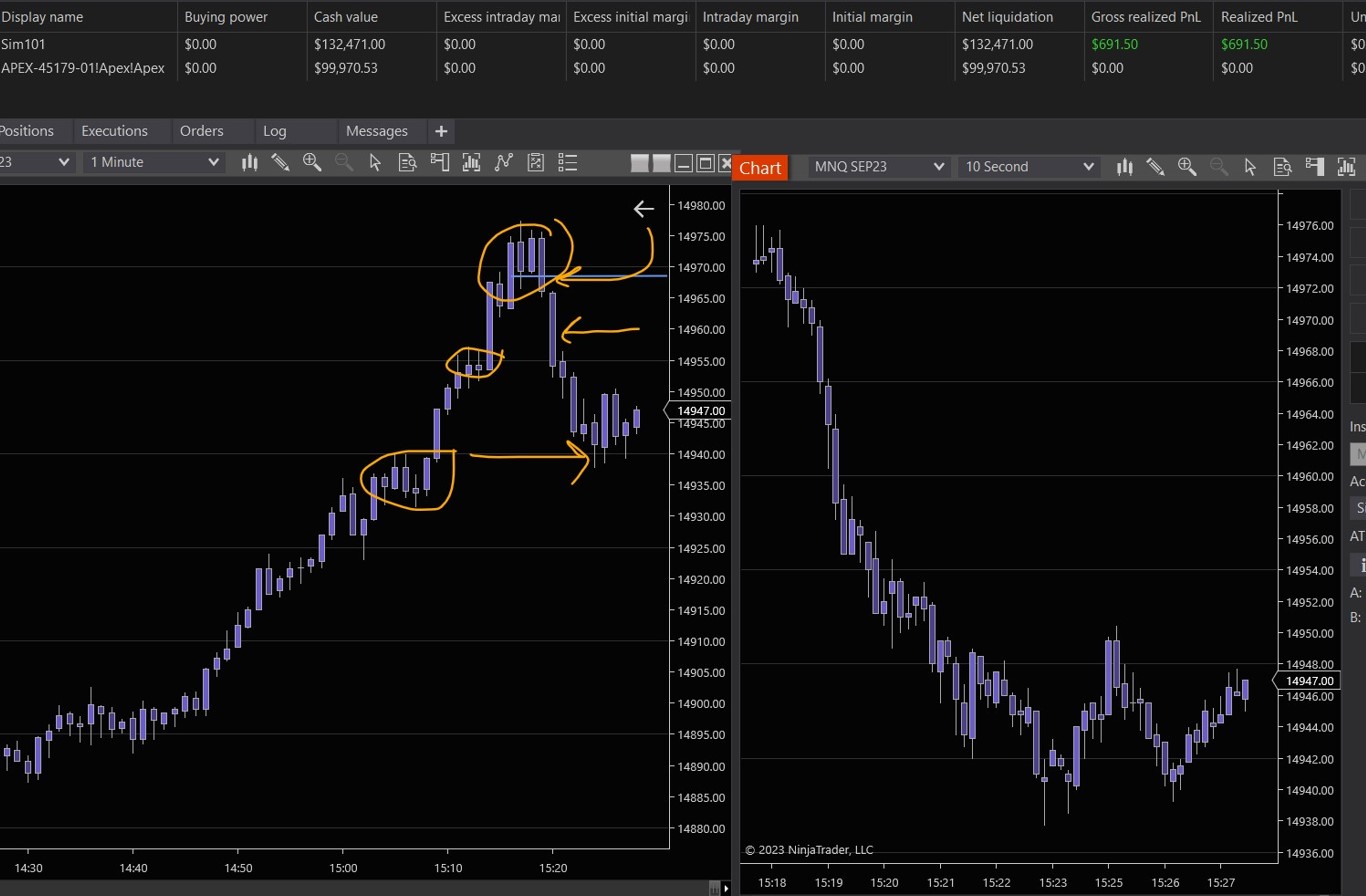Open strategies icon in 1 Minute chart toolbar
Viewport: 1366px width, 896px height.
click(503, 162)
